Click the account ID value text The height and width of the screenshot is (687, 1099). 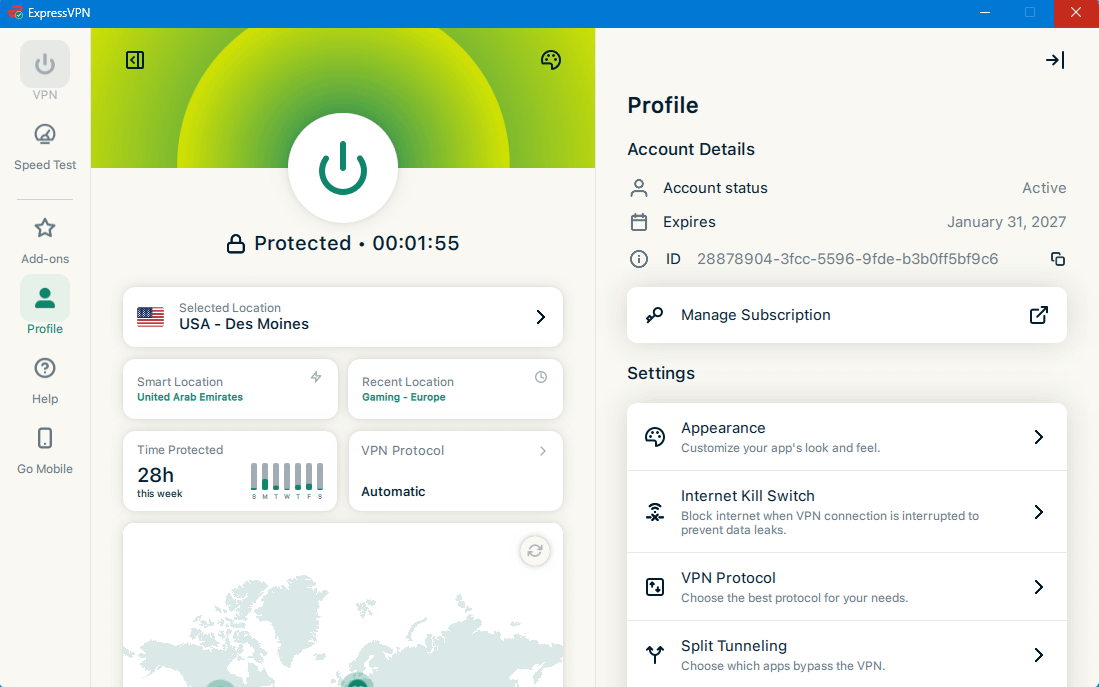[847, 259]
